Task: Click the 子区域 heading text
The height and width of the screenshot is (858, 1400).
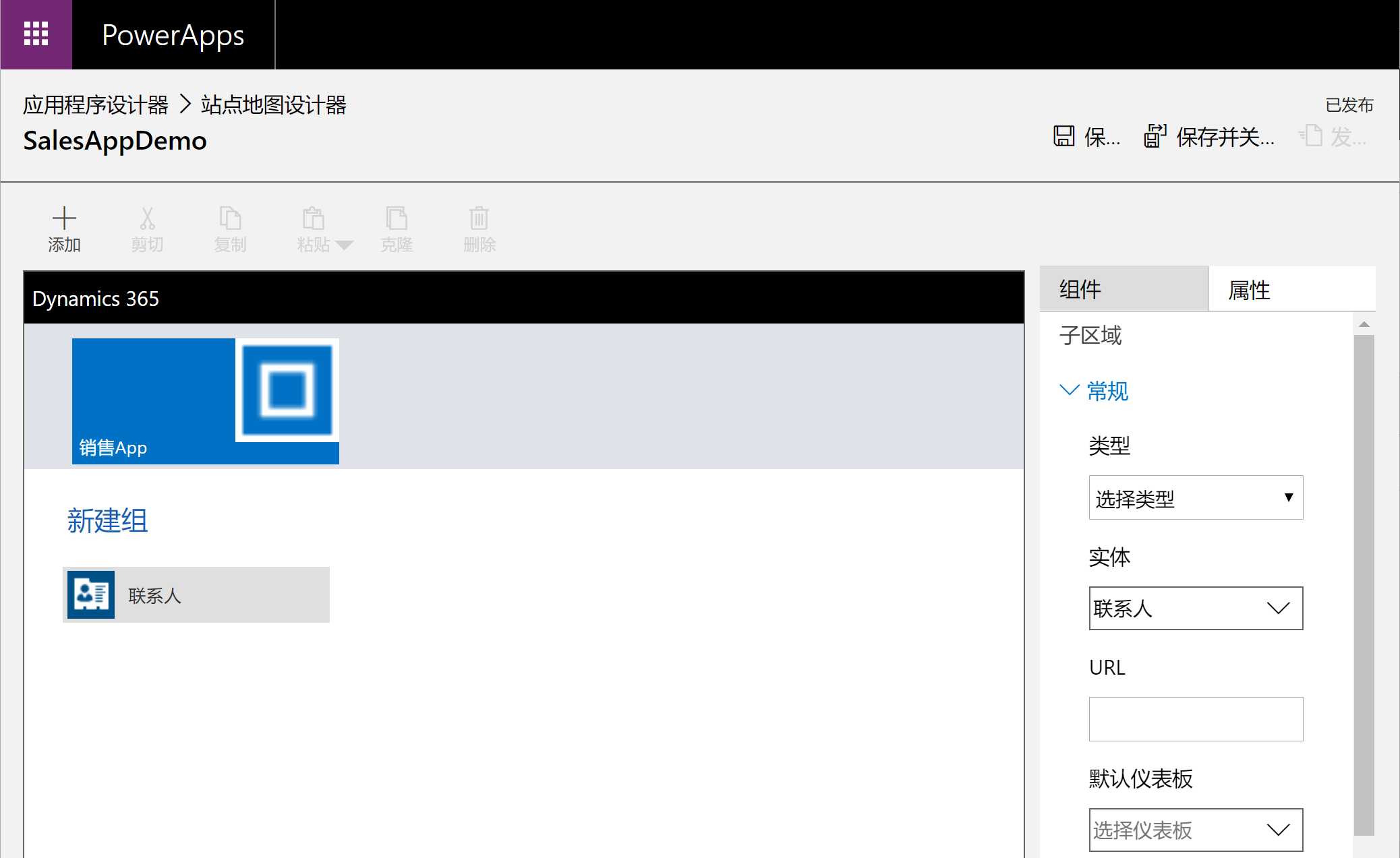Action: (x=1090, y=335)
